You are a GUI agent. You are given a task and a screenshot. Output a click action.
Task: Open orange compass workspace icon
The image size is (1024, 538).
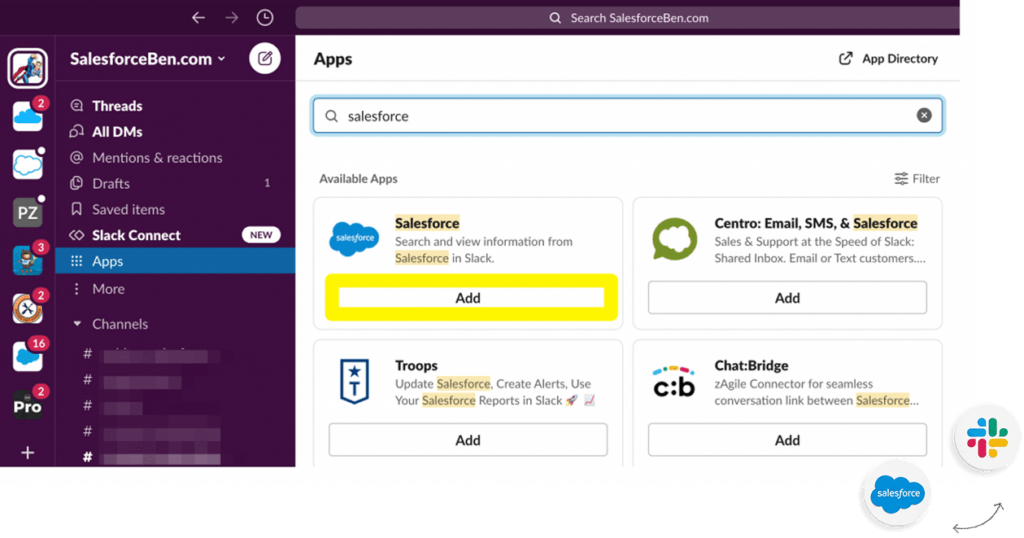click(x=27, y=308)
